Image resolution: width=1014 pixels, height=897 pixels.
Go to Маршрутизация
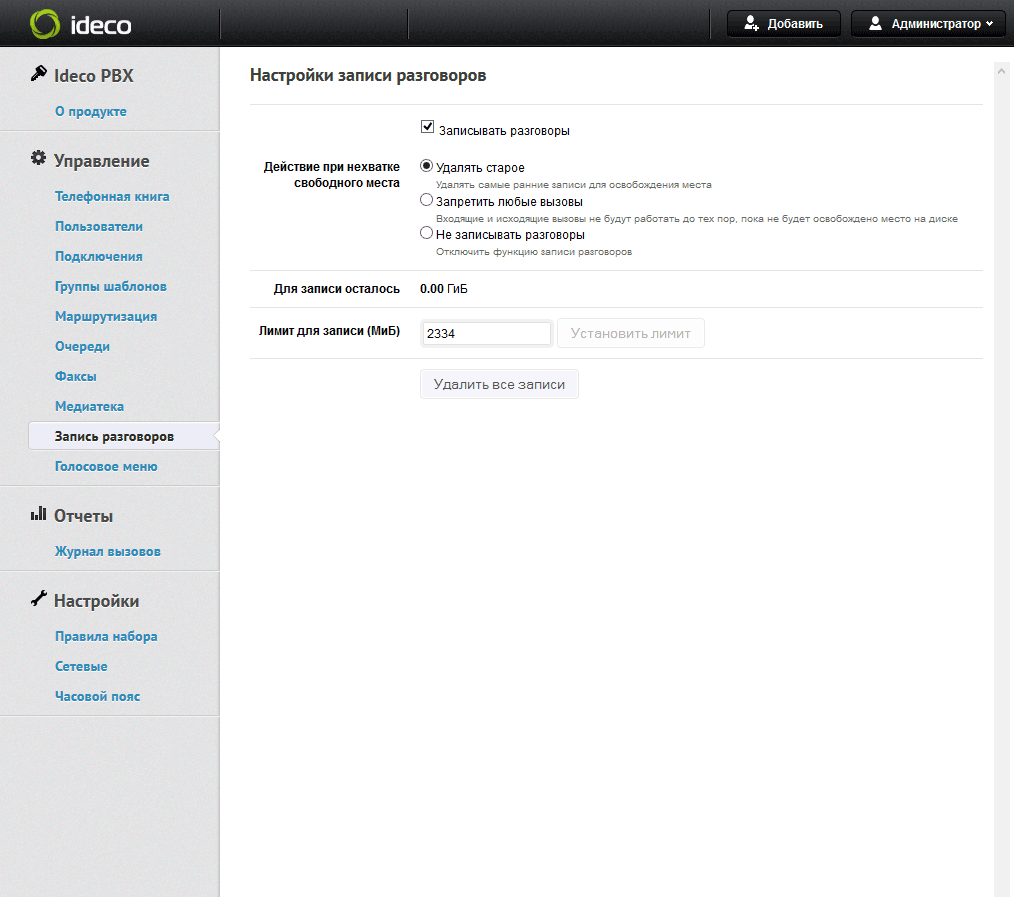[106, 316]
